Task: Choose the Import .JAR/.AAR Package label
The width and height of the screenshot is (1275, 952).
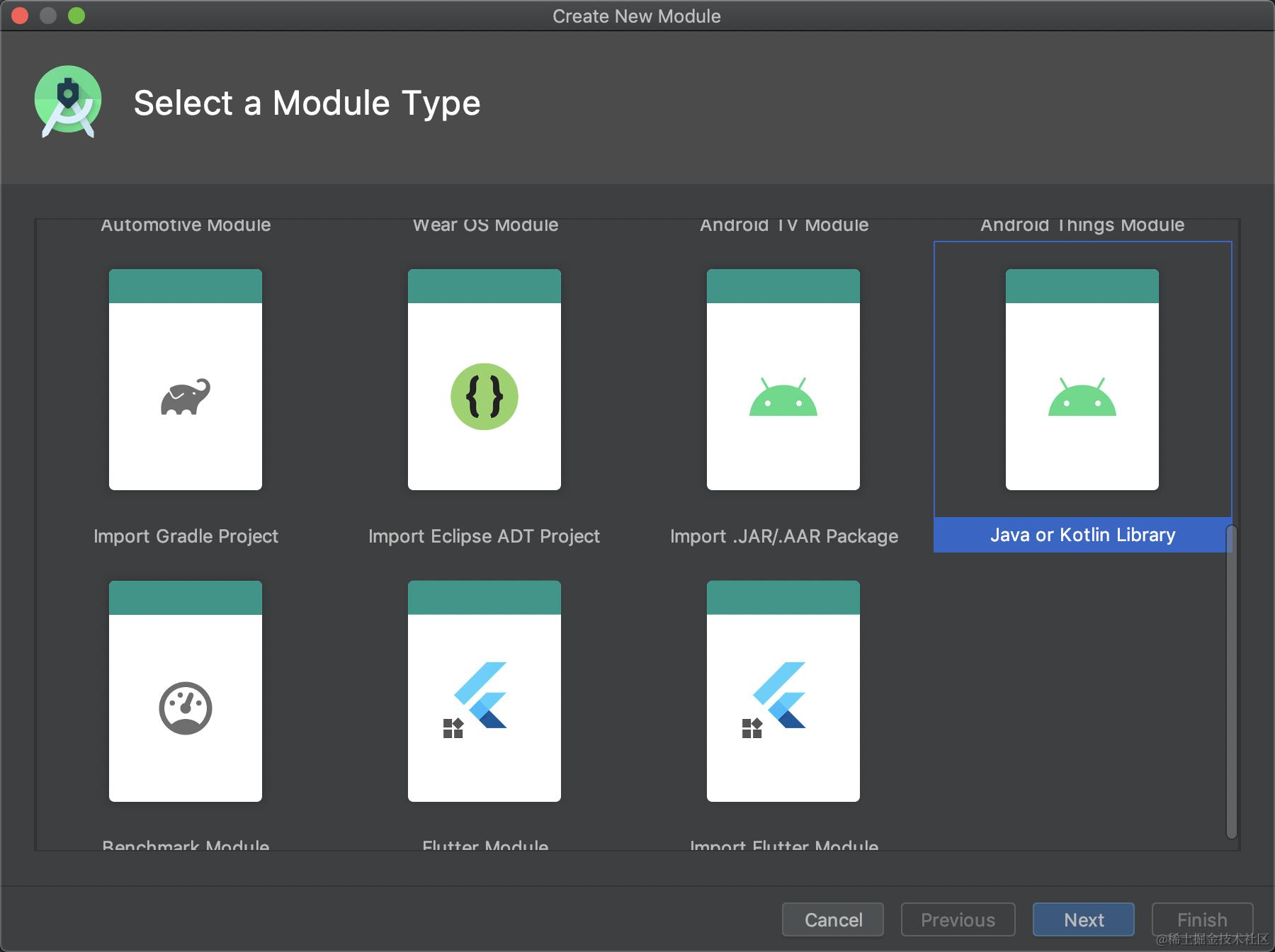Action: (783, 536)
